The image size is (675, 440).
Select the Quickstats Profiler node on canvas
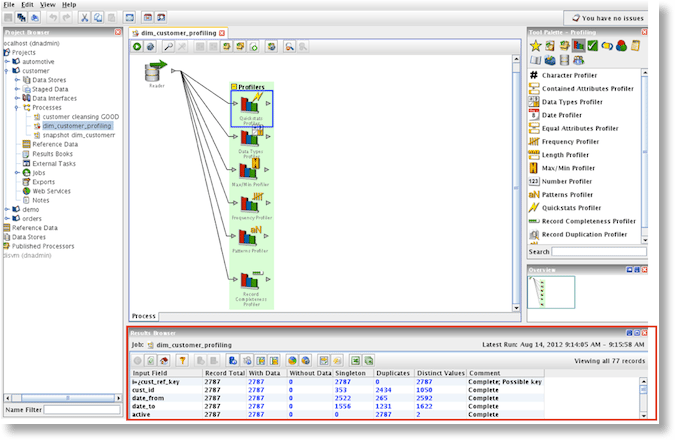[x=251, y=108]
